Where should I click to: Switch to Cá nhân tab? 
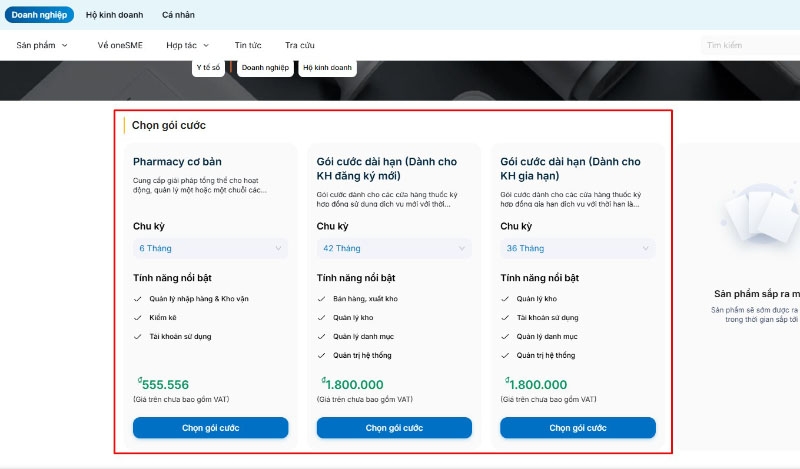tap(178, 15)
